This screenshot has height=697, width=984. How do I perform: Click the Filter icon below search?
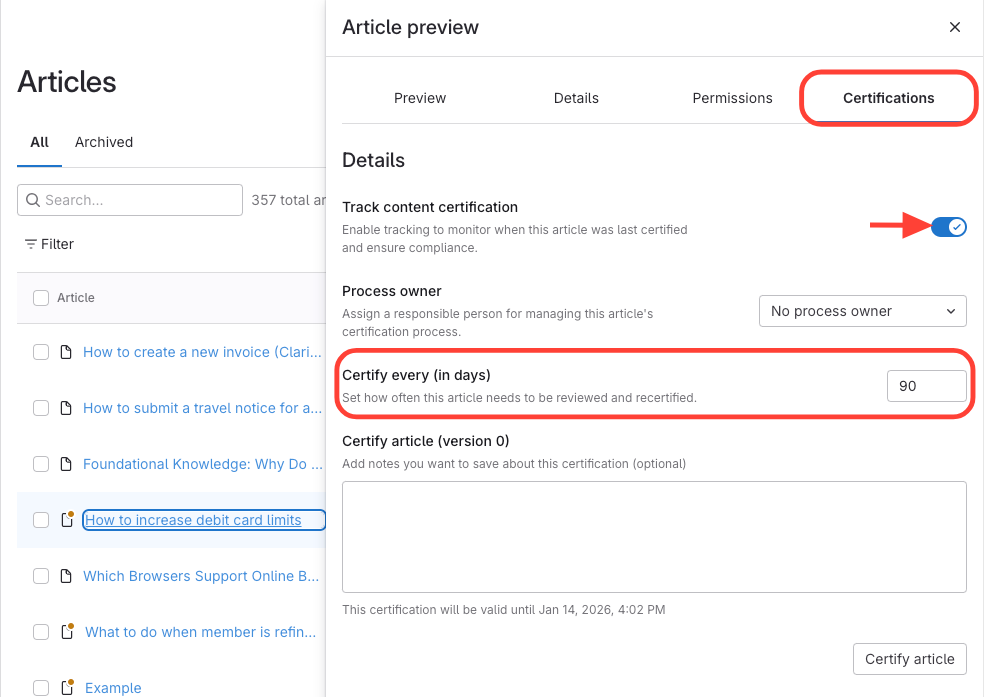coord(31,244)
